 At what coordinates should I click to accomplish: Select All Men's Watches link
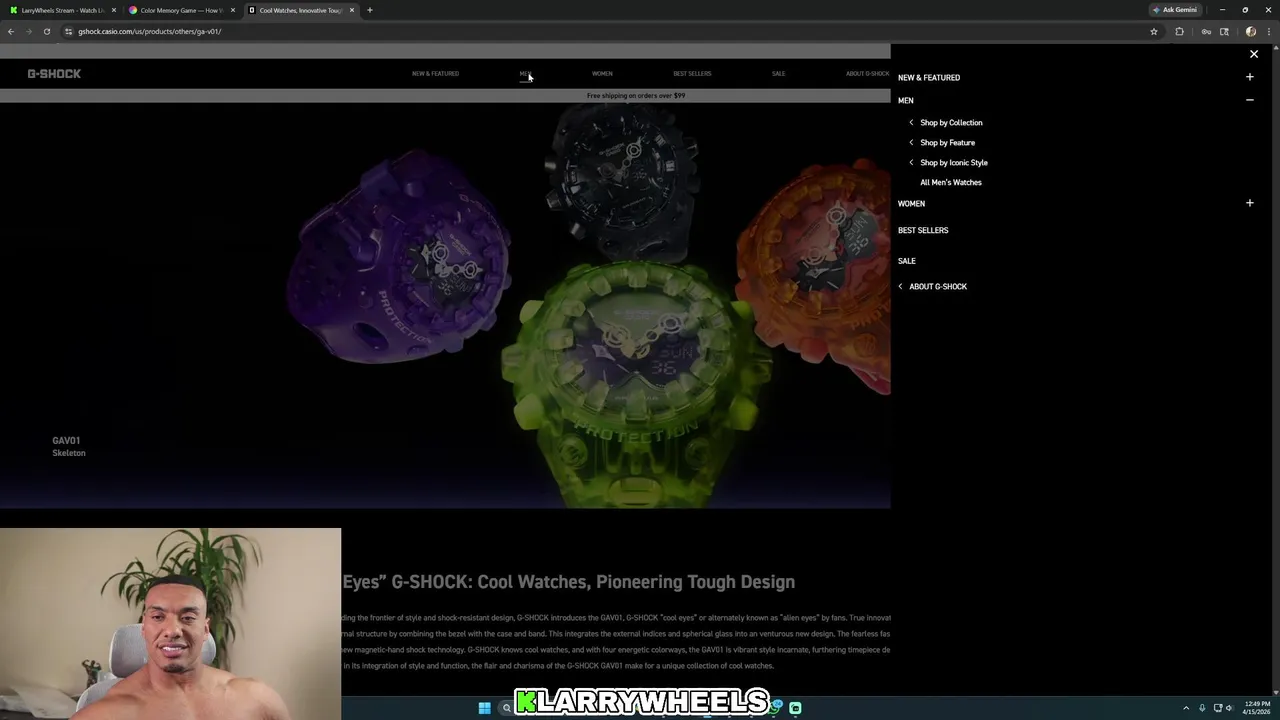pos(951,183)
